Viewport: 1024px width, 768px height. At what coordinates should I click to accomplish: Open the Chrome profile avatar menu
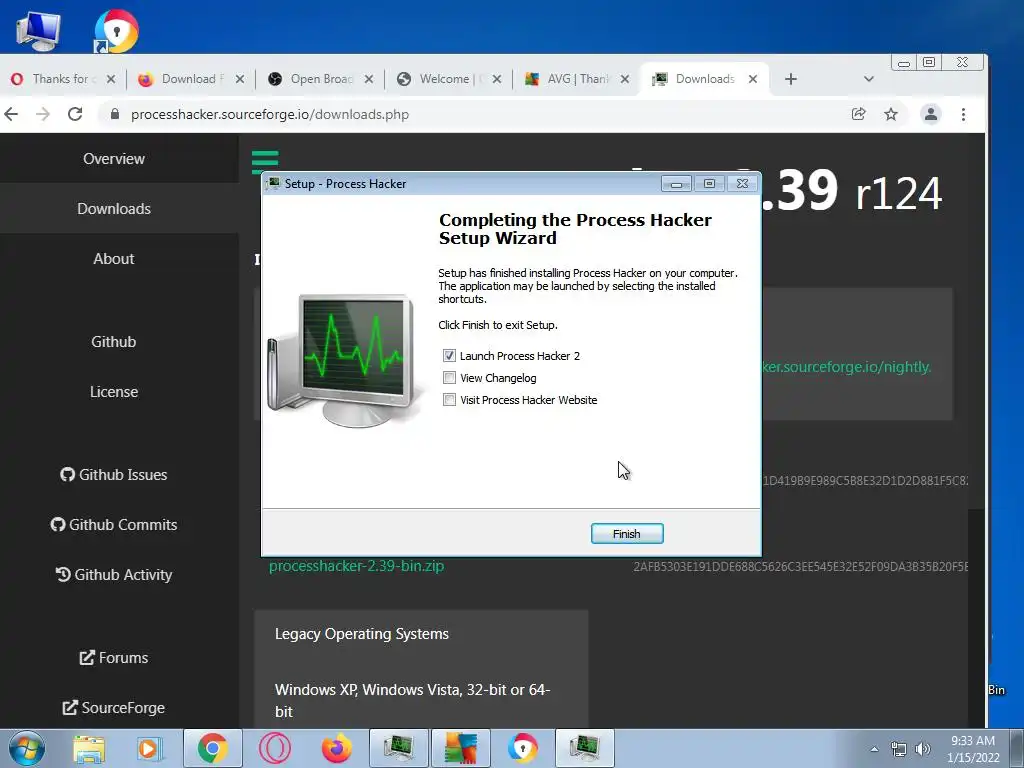931,114
